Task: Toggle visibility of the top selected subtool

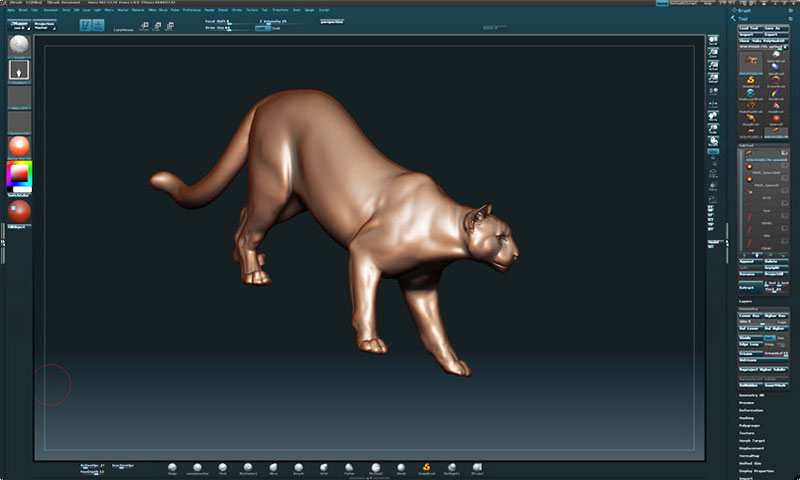Action: point(785,153)
